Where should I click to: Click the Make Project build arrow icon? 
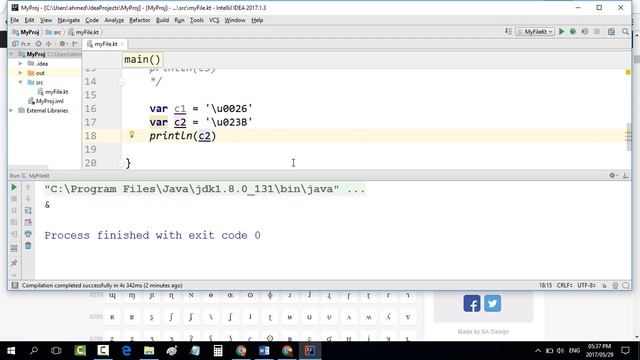[x=508, y=31]
